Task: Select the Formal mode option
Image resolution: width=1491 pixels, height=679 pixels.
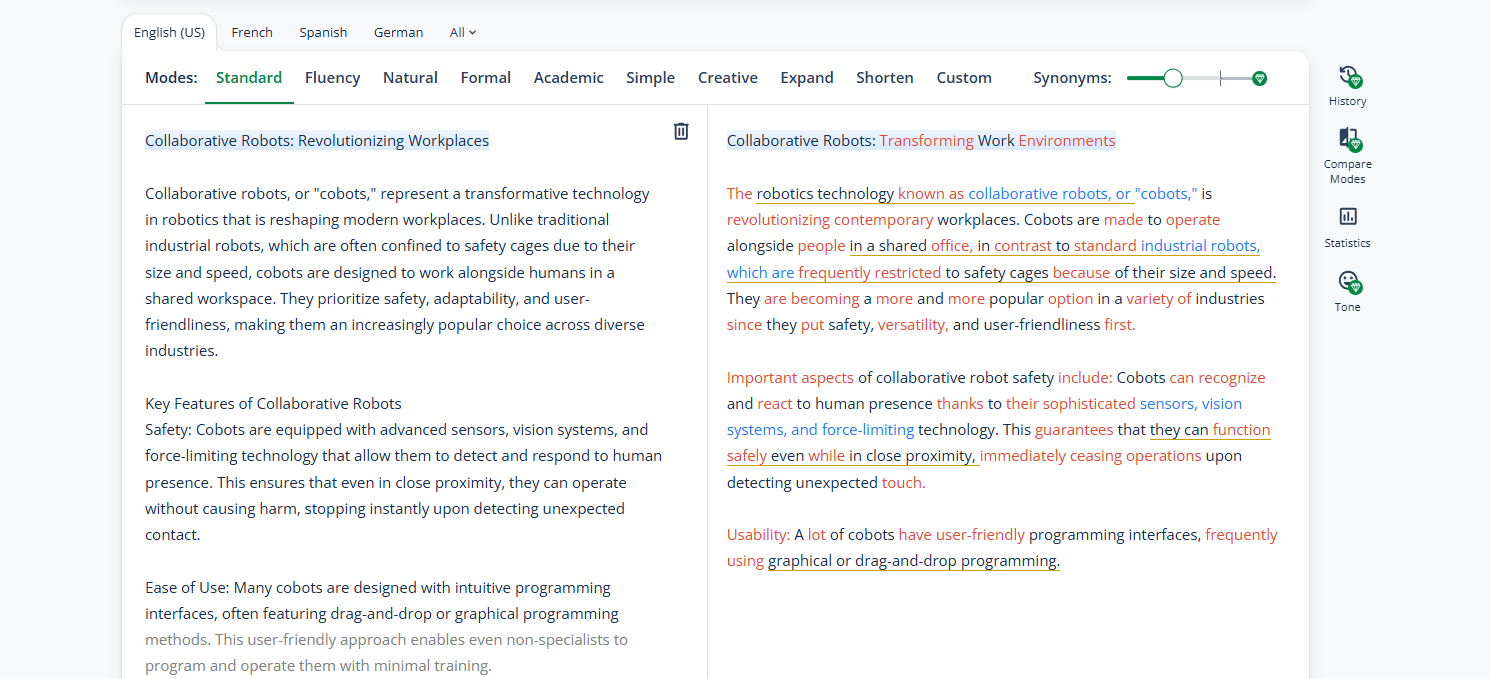Action: (x=485, y=77)
